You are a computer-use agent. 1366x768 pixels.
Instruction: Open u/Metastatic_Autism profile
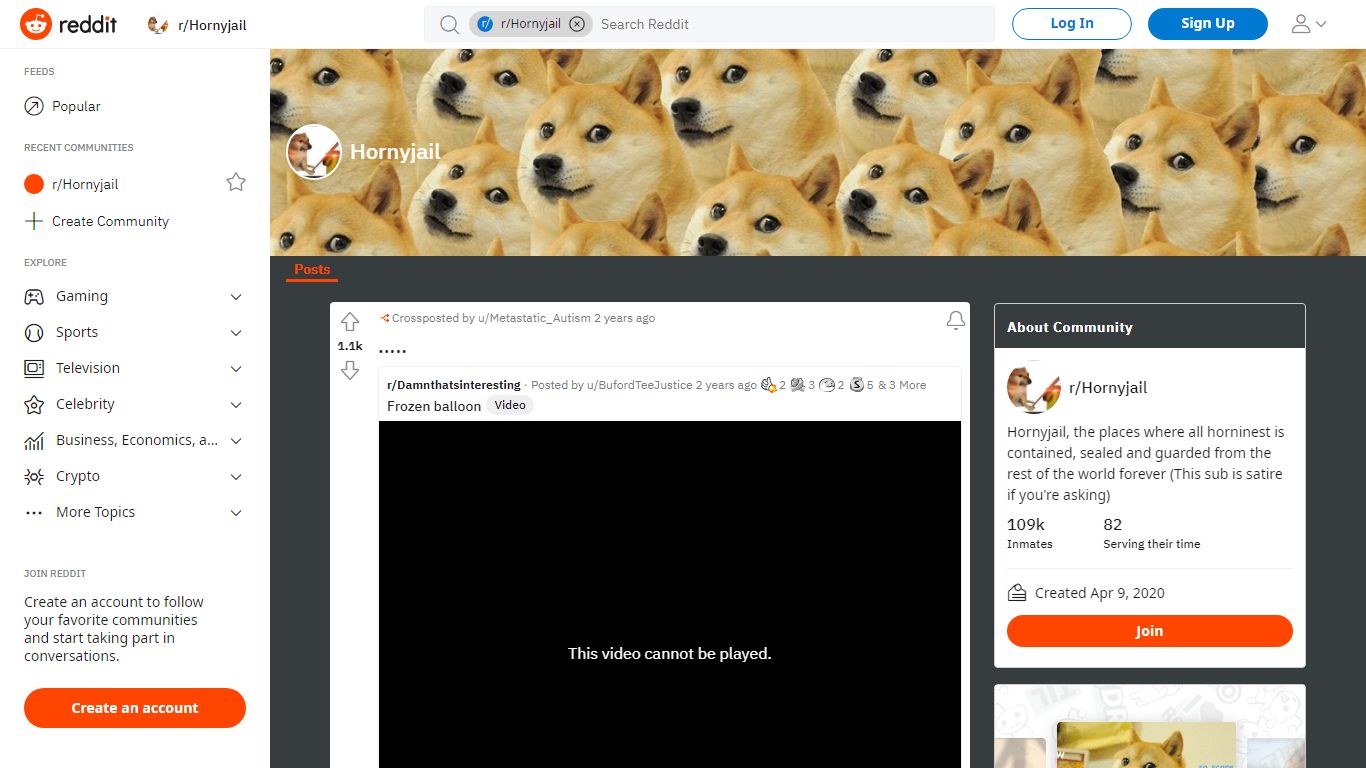(534, 318)
